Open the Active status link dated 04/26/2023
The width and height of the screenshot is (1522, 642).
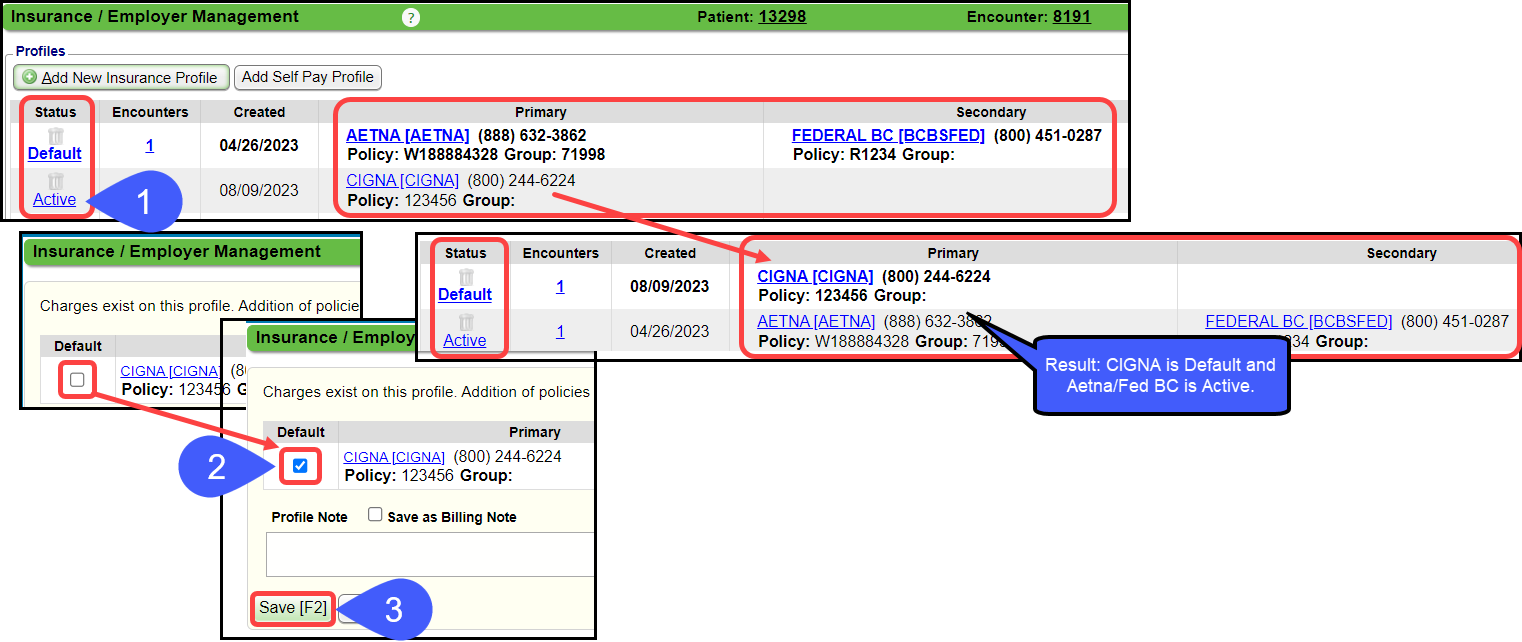tap(465, 341)
